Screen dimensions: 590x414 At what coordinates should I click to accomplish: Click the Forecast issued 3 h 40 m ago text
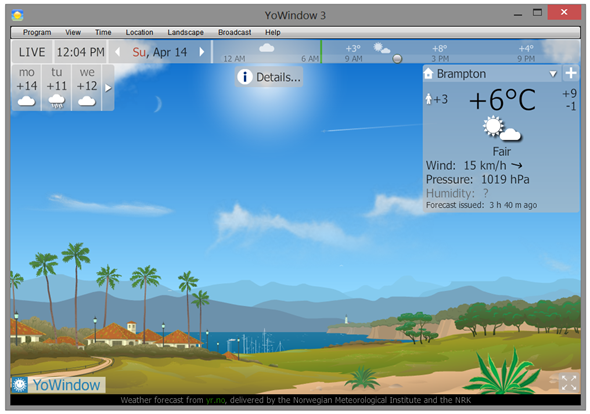tap(481, 205)
